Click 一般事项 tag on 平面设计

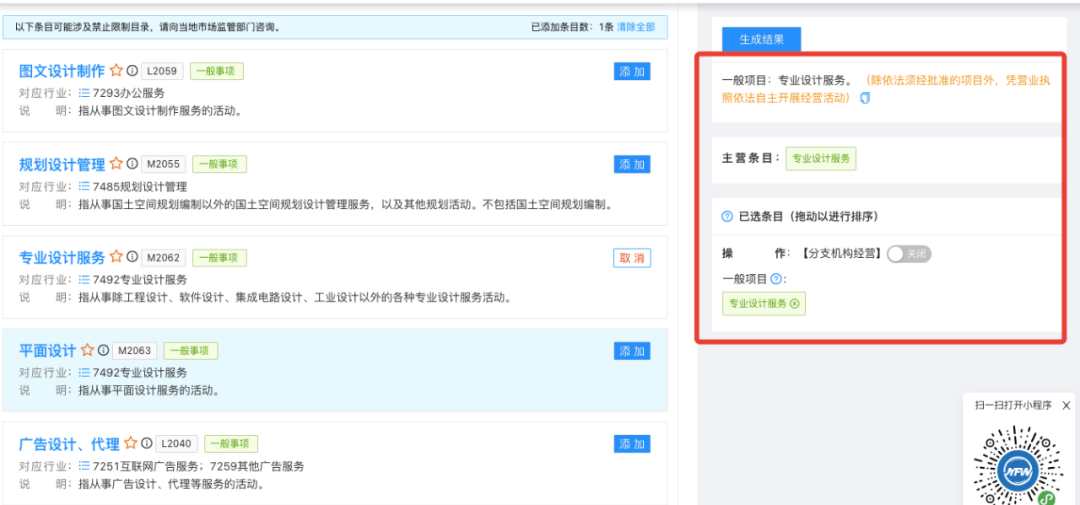tap(191, 350)
